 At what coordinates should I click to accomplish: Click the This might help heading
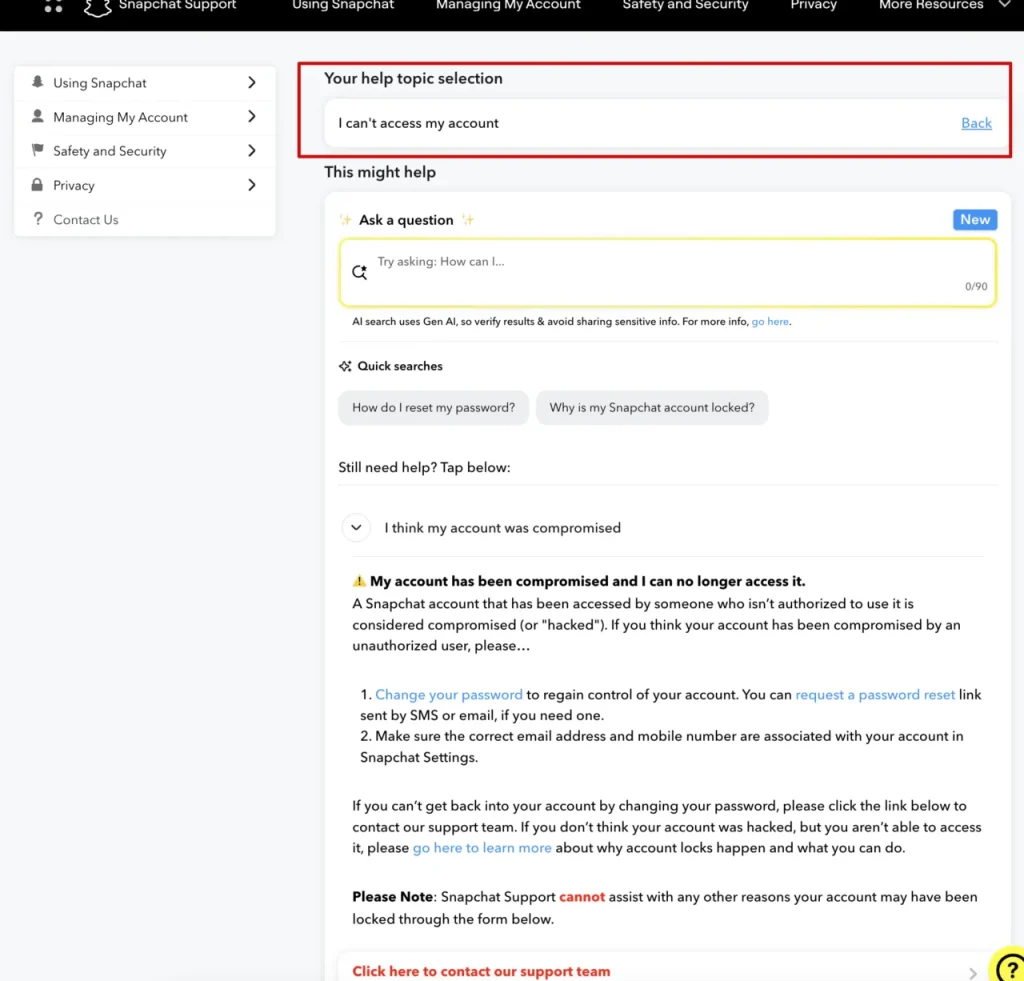[x=380, y=172]
